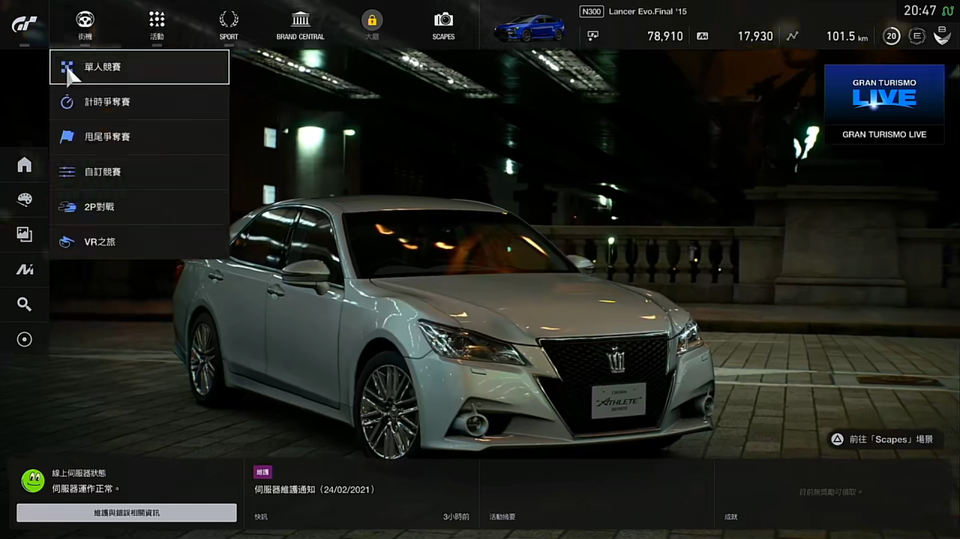
Task: Click the locked 大廳 lobby padlock icon
Action: point(372,20)
